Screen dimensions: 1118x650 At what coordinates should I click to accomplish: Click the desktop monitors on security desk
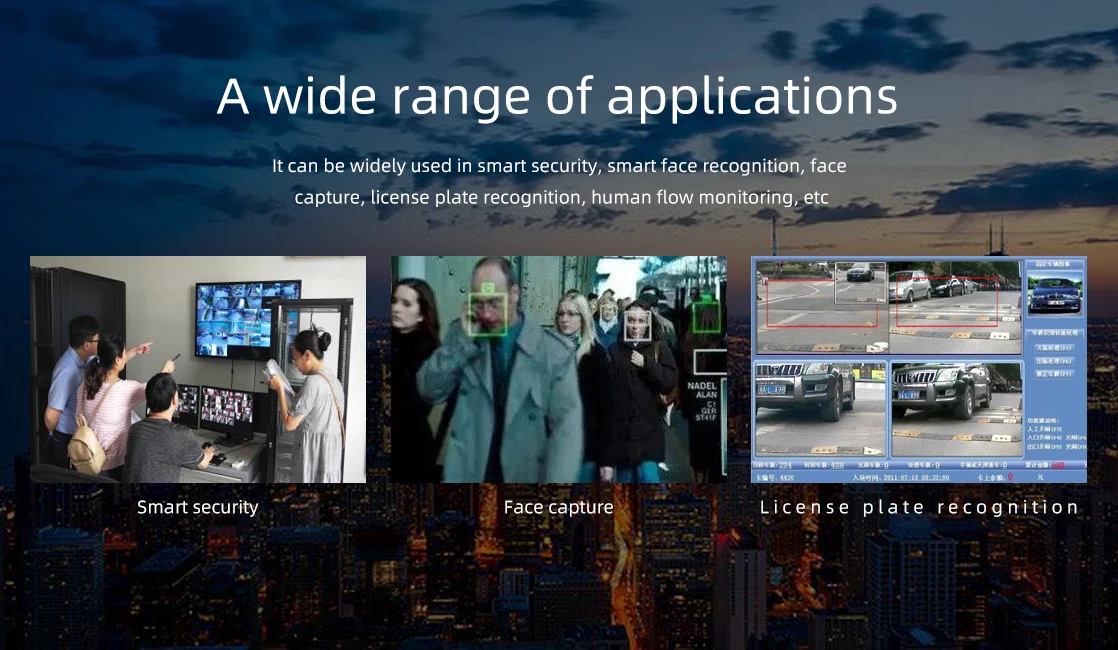216,411
